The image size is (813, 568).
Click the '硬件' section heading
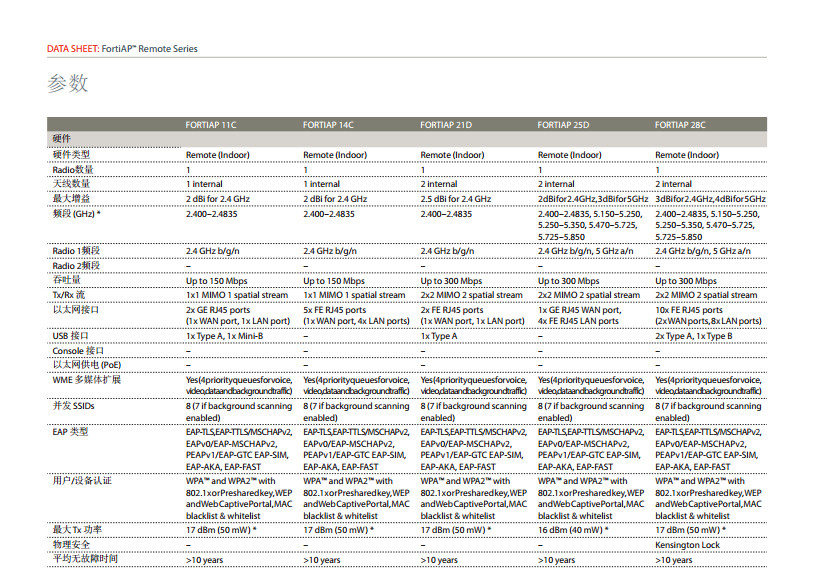pyautogui.click(x=62, y=138)
